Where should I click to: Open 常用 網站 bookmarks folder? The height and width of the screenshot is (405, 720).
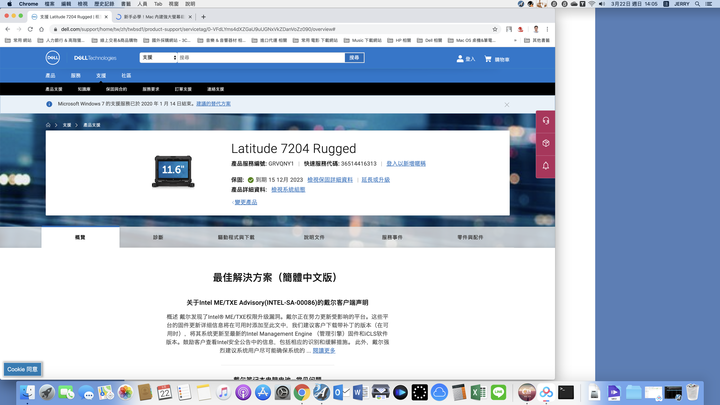[18, 40]
